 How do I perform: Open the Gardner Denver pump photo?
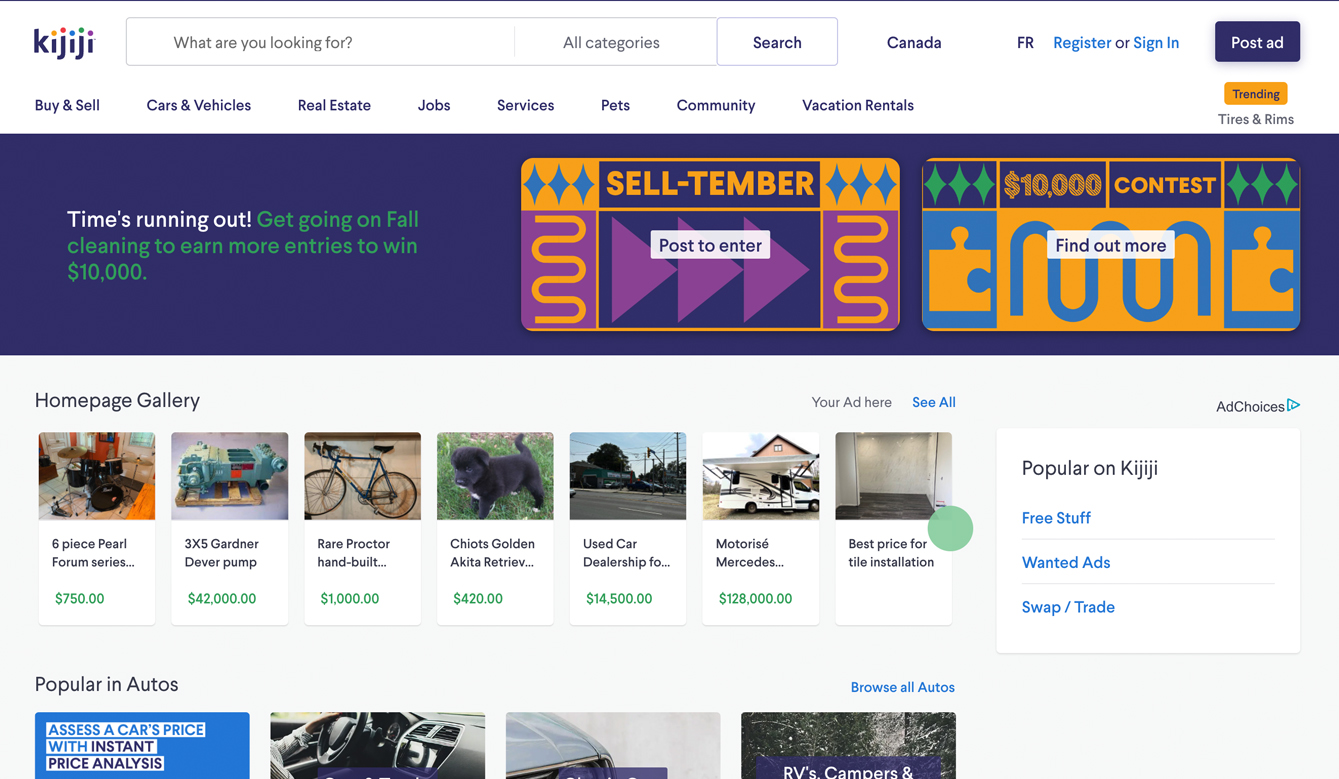(x=229, y=476)
